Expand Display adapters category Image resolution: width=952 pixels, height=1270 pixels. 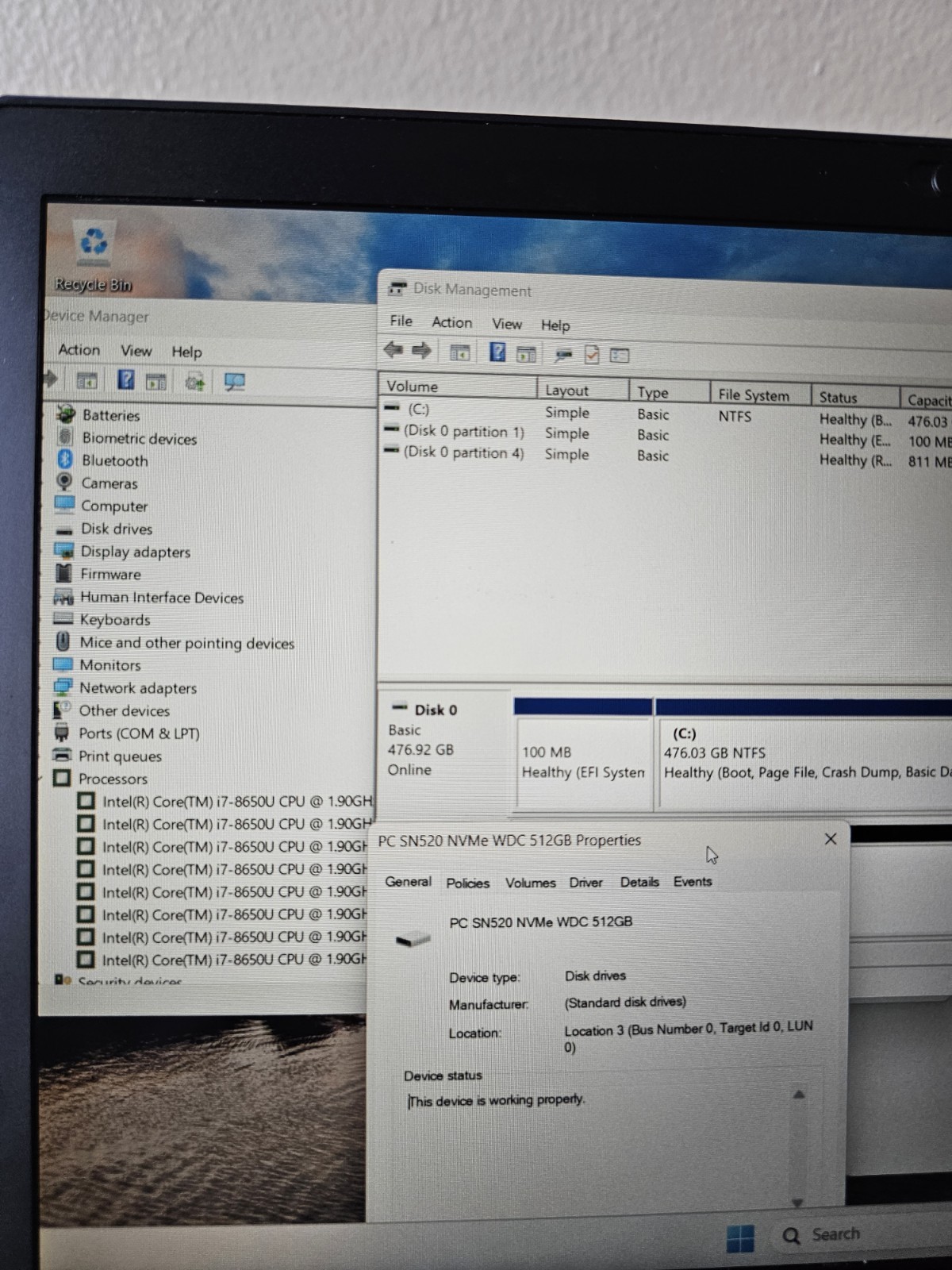click(135, 552)
